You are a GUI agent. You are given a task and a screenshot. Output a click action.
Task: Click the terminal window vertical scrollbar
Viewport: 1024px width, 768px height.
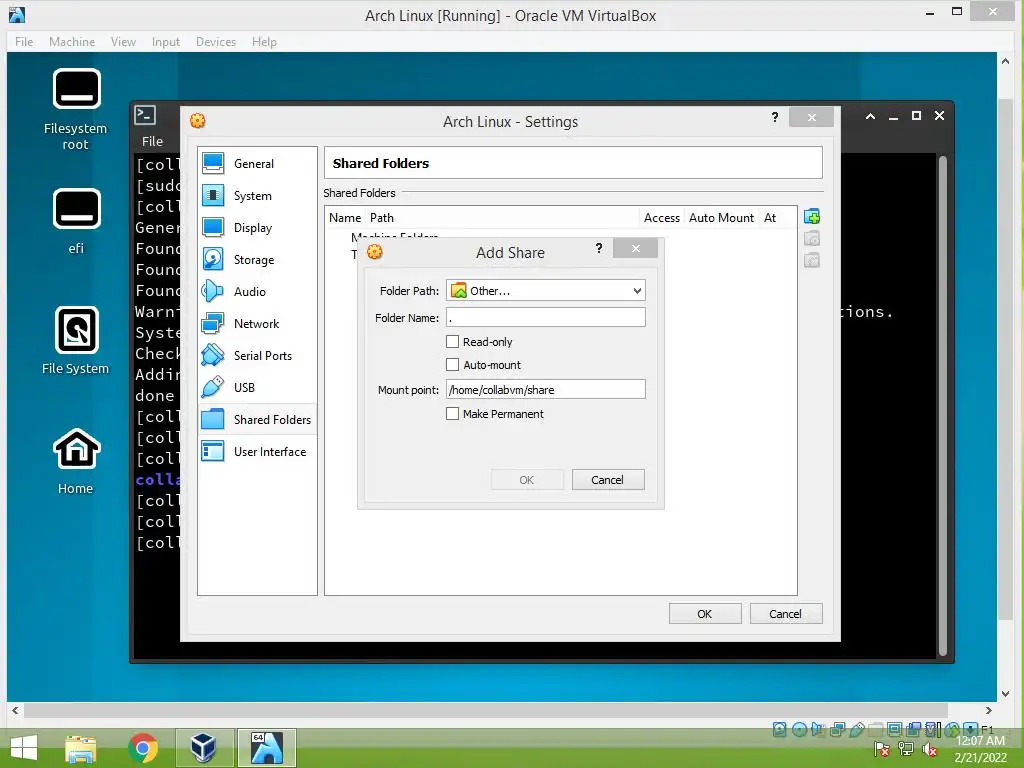[942, 405]
